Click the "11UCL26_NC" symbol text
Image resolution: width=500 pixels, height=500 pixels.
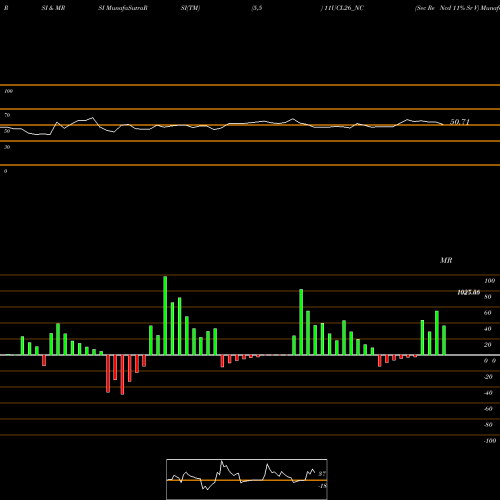[x=344, y=8]
